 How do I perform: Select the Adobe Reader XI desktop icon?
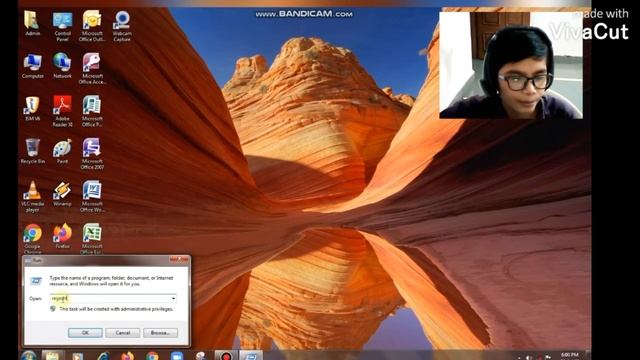pos(62,111)
